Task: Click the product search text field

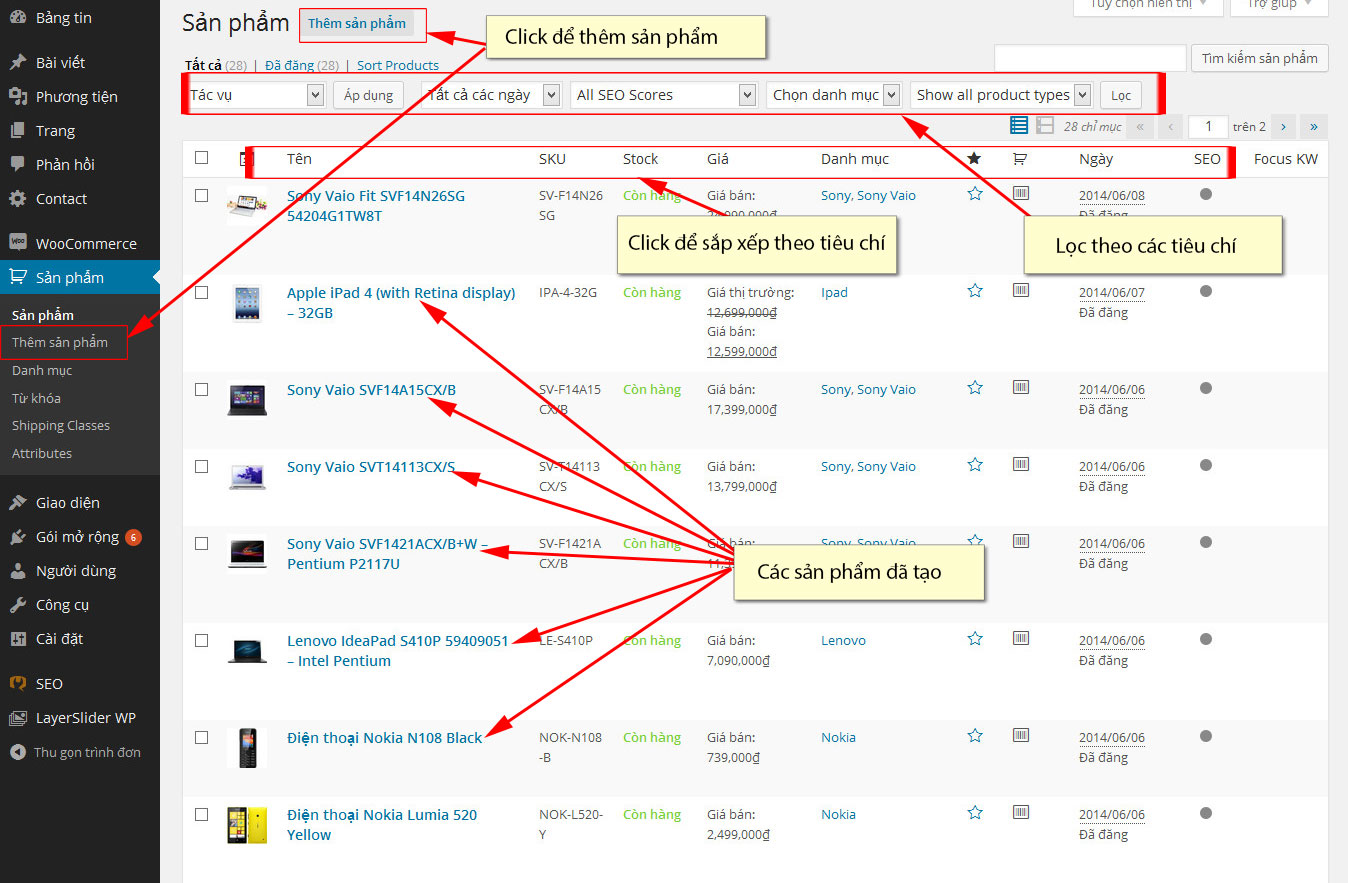Action: [x=1090, y=58]
